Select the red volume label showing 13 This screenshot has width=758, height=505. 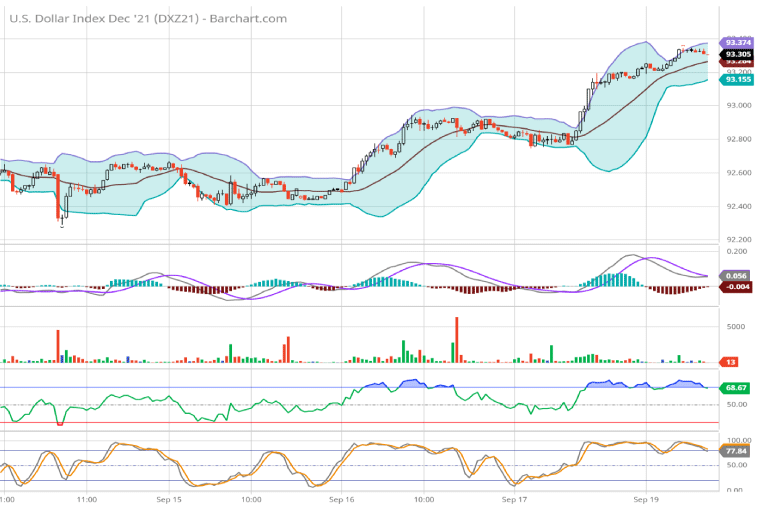[731, 362]
